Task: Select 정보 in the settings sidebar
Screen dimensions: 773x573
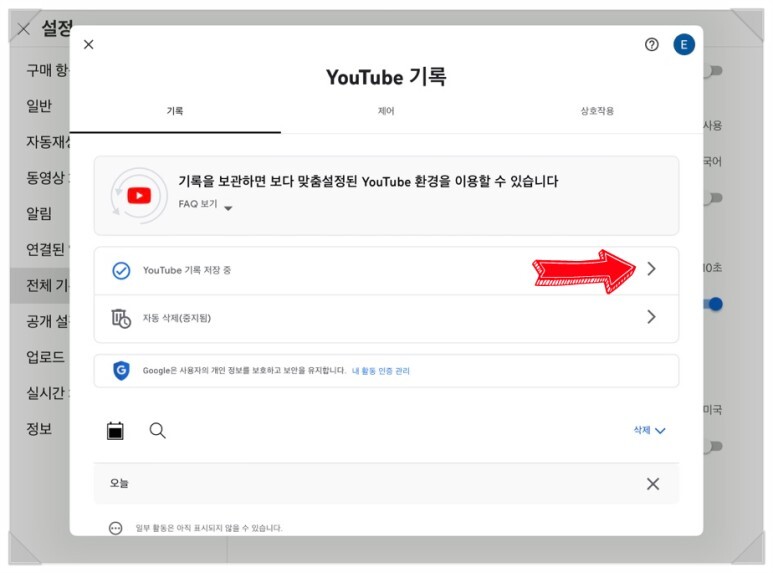Action: coord(39,429)
